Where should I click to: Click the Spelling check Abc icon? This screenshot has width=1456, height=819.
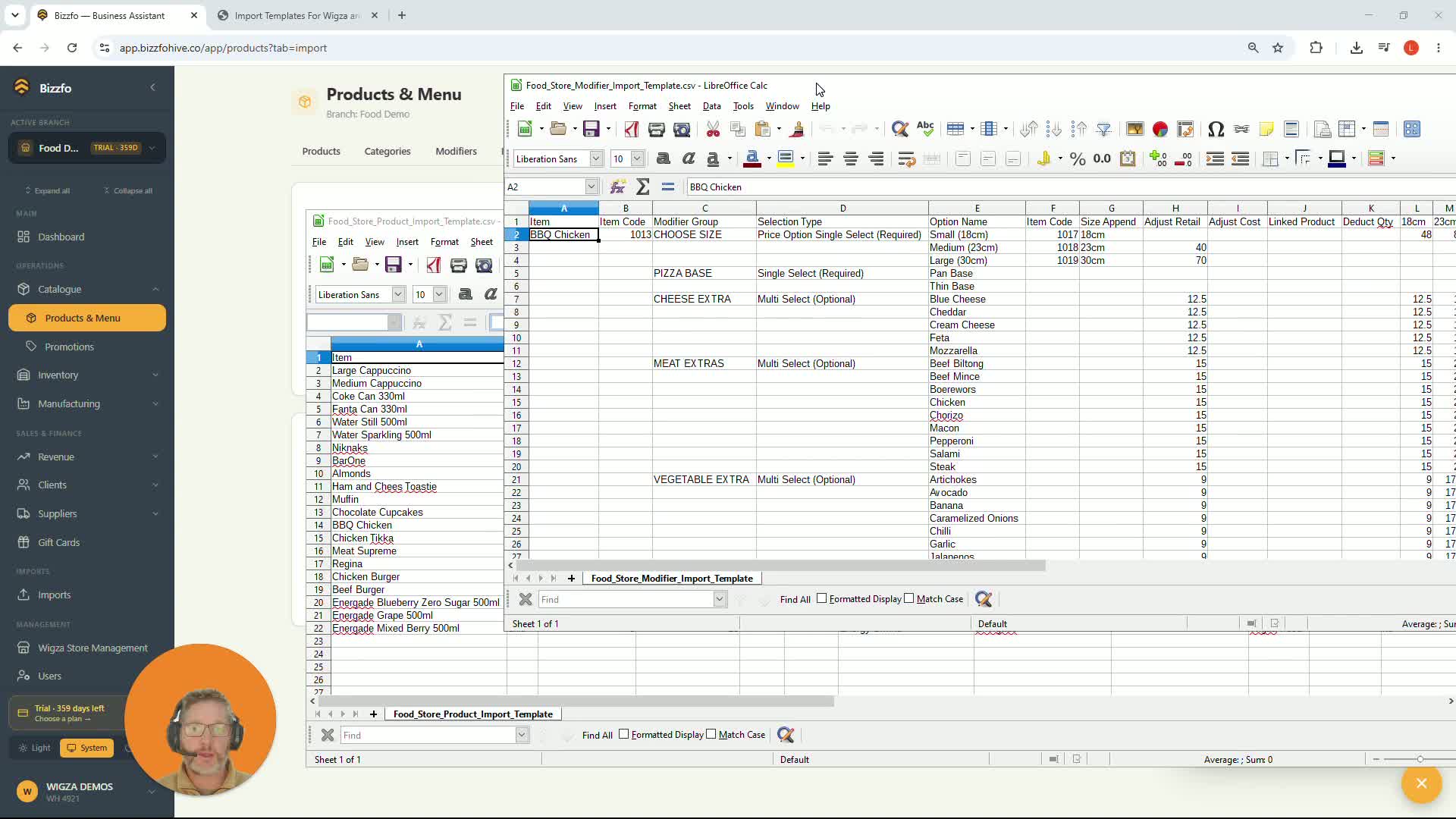coord(925,129)
